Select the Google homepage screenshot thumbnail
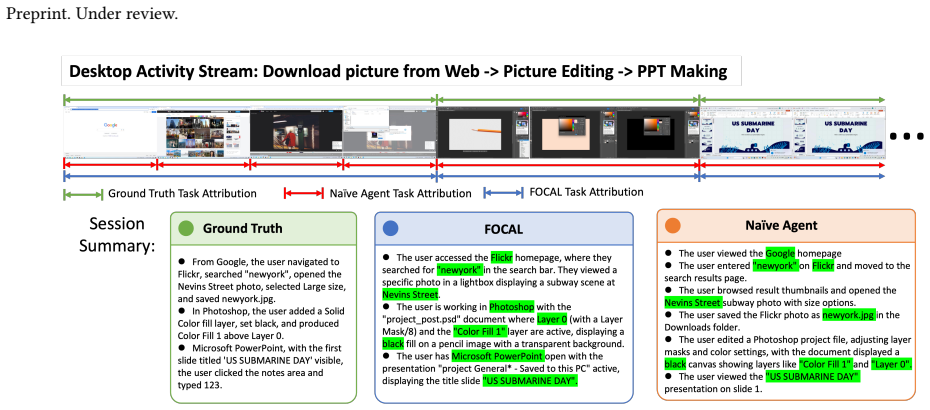Screen dimensions: 930x410 tap(110, 132)
